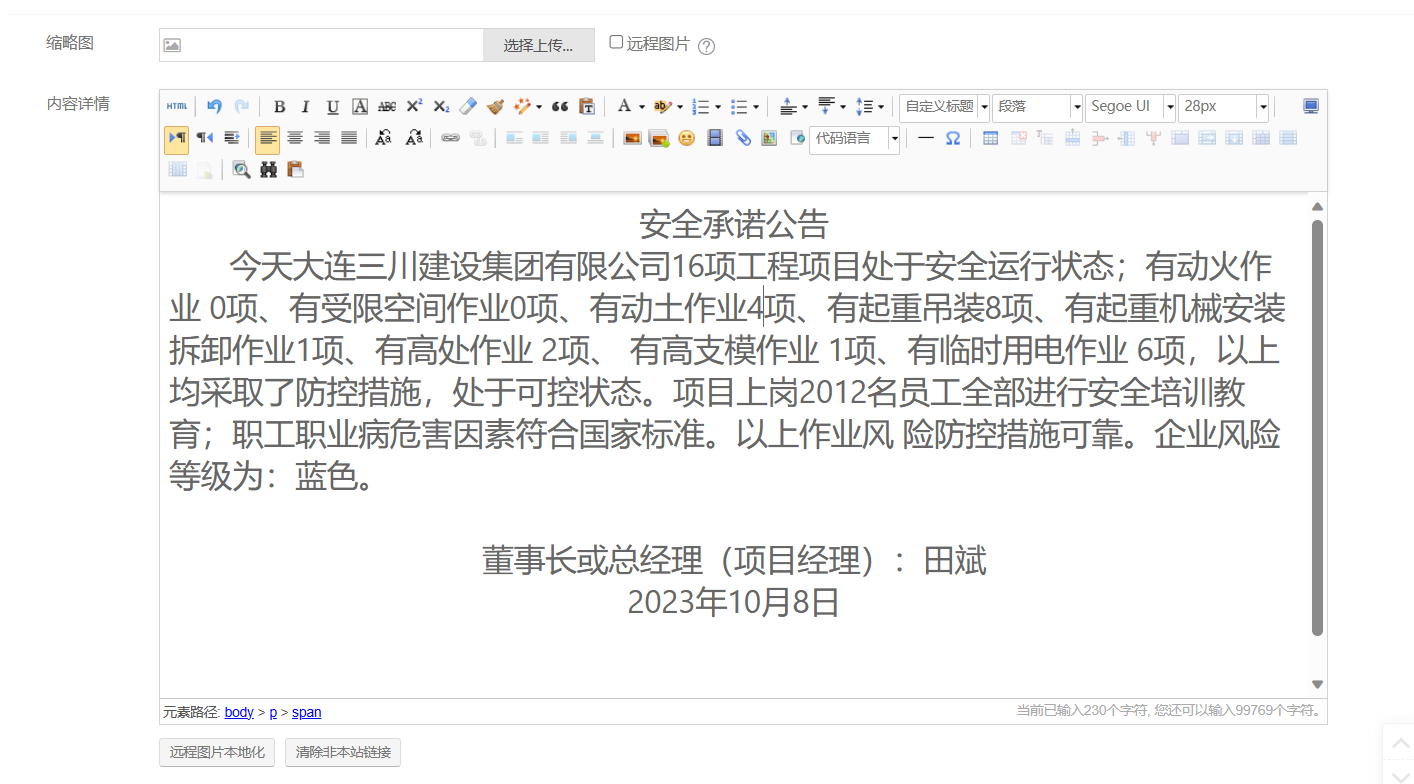
Task: Toggle italic formatting
Action: click(306, 106)
